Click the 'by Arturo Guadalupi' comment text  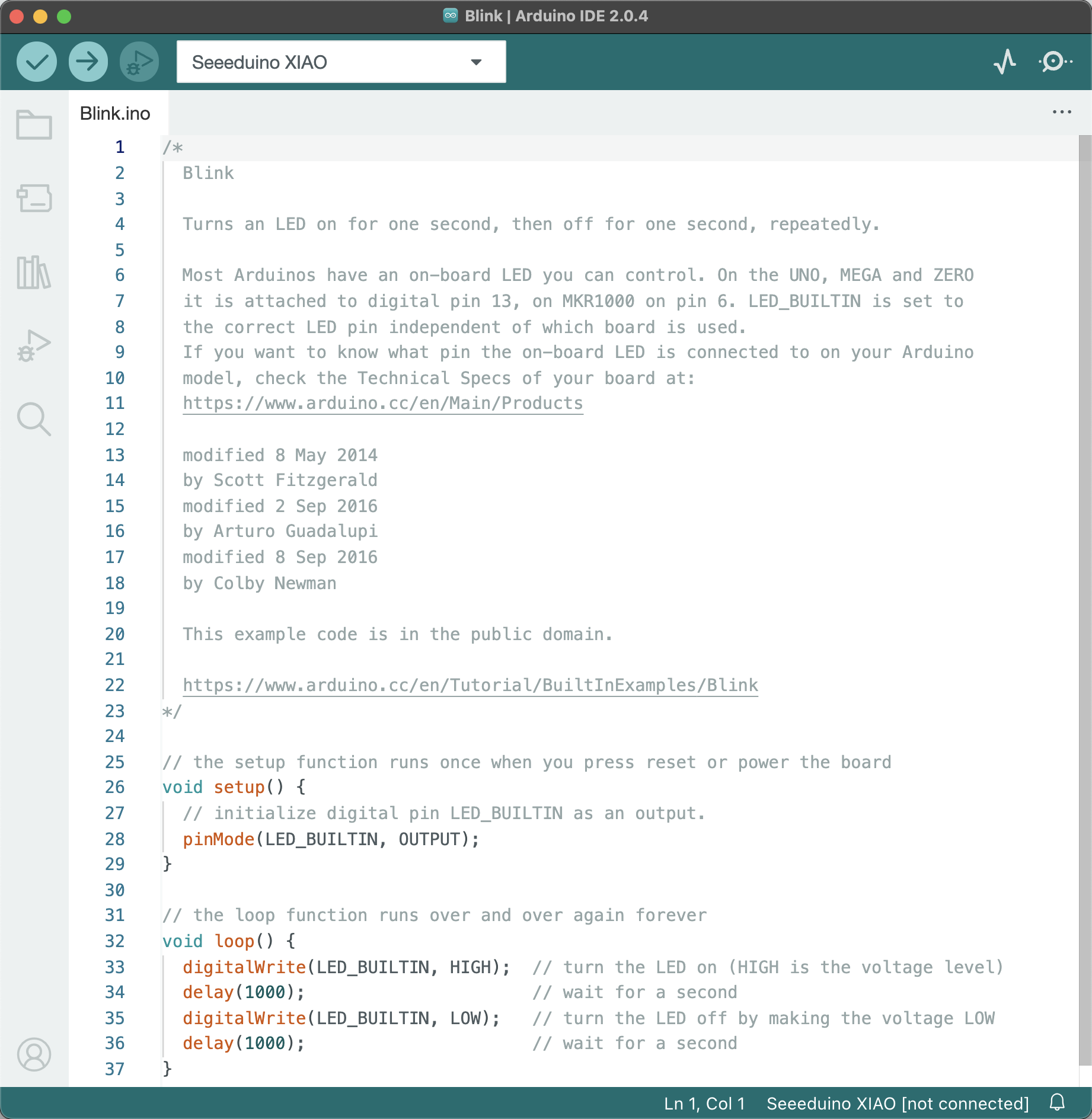pyautogui.click(x=280, y=531)
